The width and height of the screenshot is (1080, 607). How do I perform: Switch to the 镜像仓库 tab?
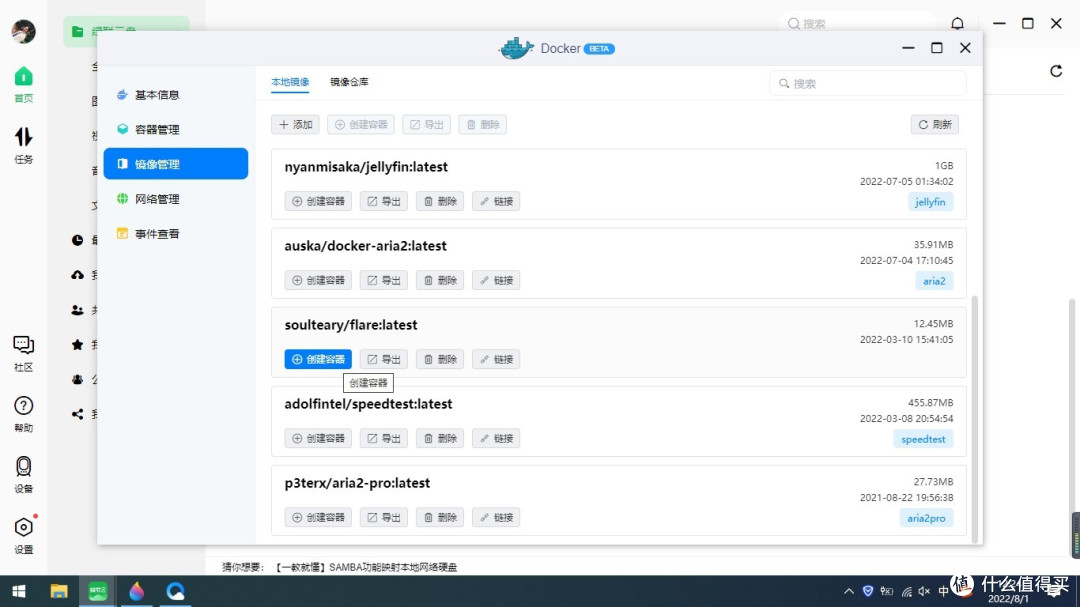[348, 82]
